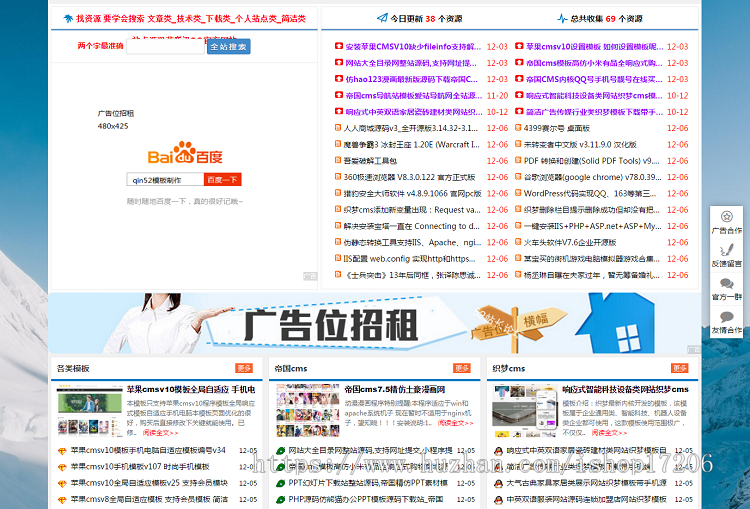Viewport: 750px width, 509px height.
Task: Click 阅读全文>> link in 织梦cms card
Action: [x=609, y=432]
